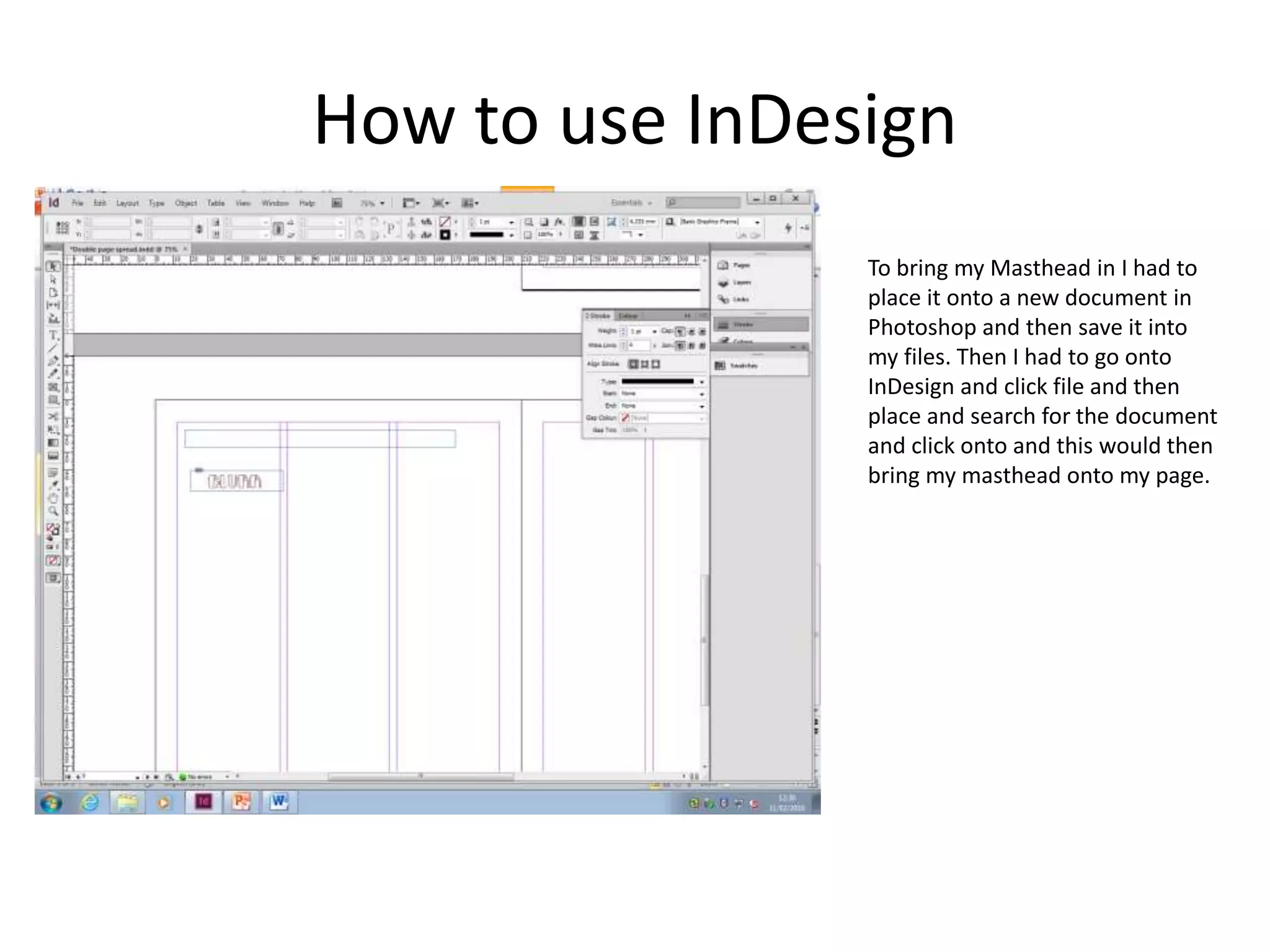Select the Butt Cap option

(680, 332)
